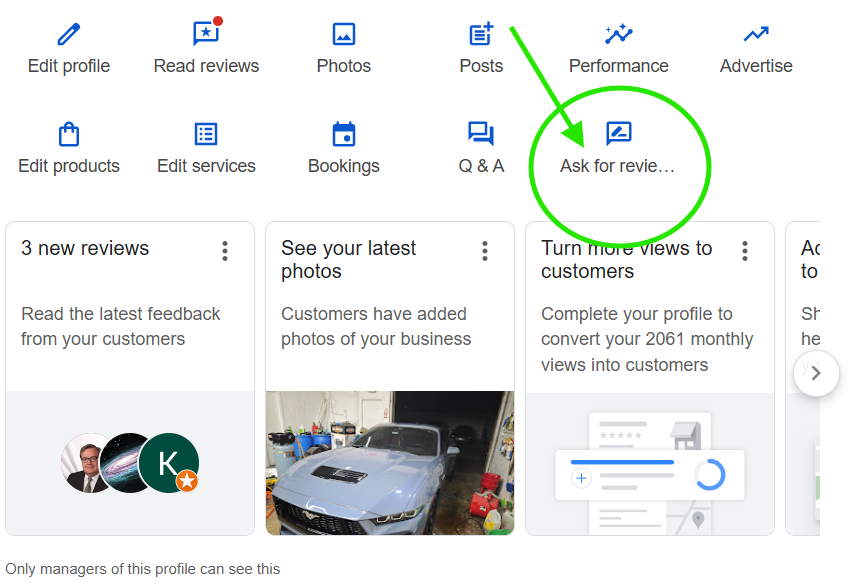Open options menu on See your latest photos card
This screenshot has width=853, height=583.
point(485,251)
